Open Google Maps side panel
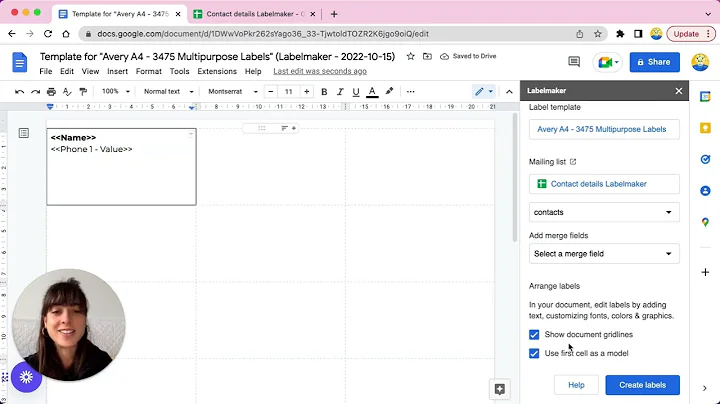Viewport: 720px width, 404px height. (705, 222)
